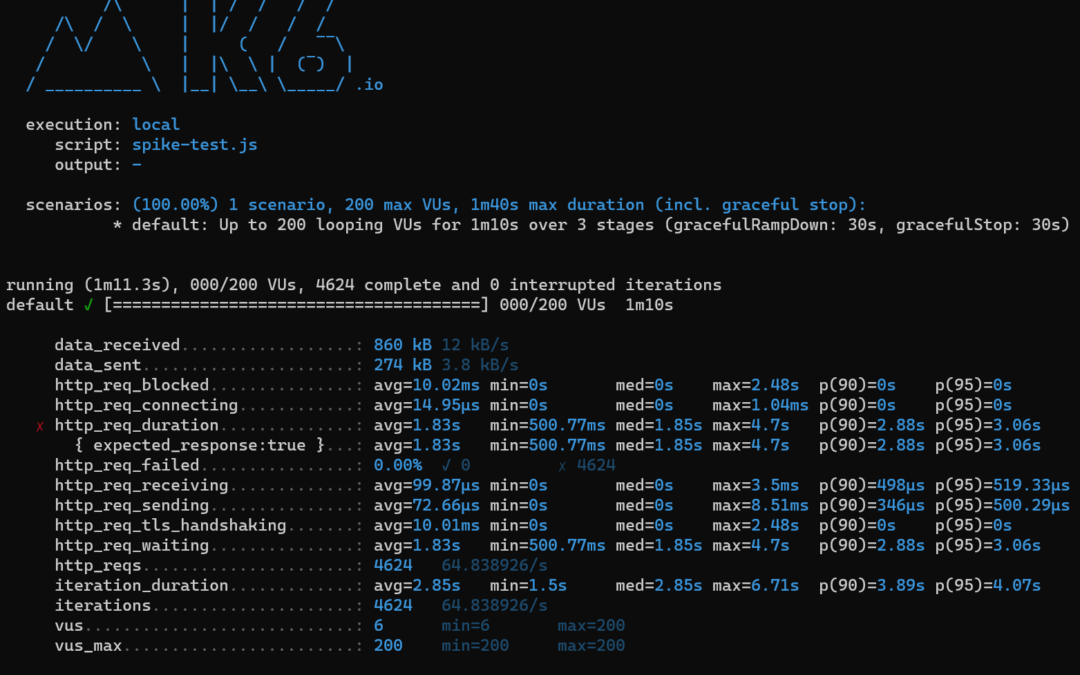The width and height of the screenshot is (1080, 675).
Task: Select the http_req_tls_handshaking metric label
Action: [171, 525]
